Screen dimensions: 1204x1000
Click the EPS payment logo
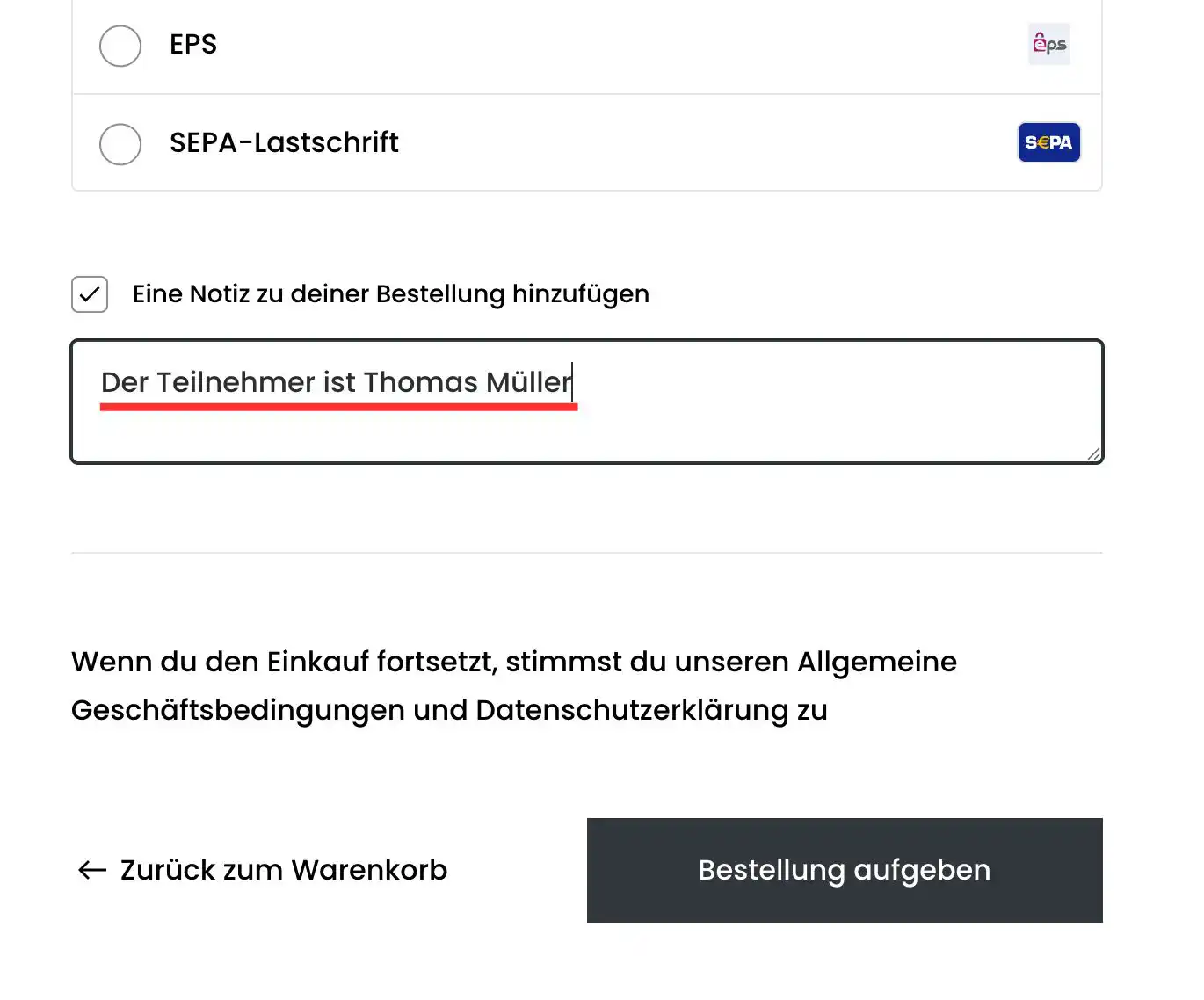(x=1048, y=44)
